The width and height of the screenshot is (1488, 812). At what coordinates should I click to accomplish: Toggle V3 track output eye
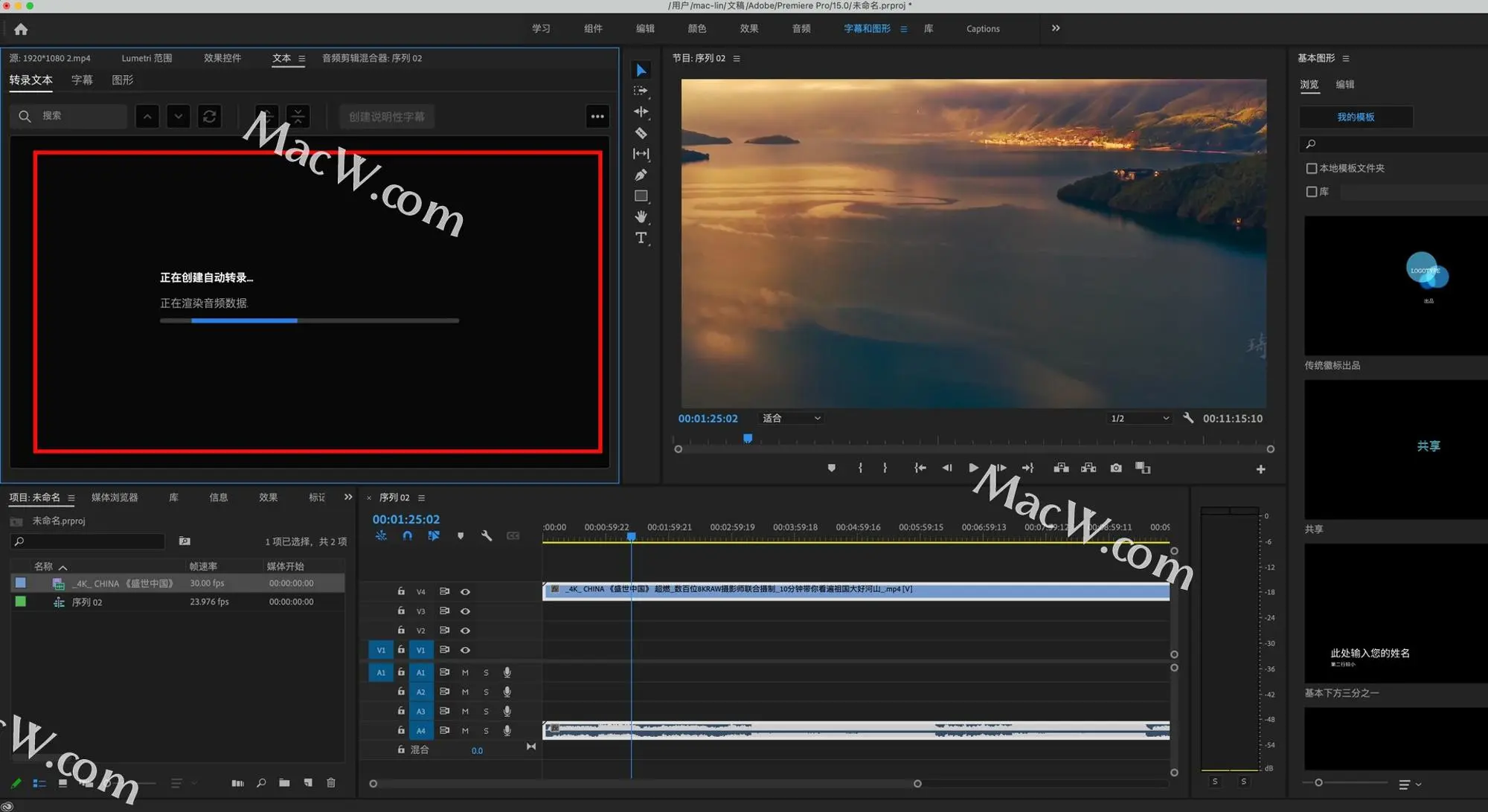pos(465,611)
